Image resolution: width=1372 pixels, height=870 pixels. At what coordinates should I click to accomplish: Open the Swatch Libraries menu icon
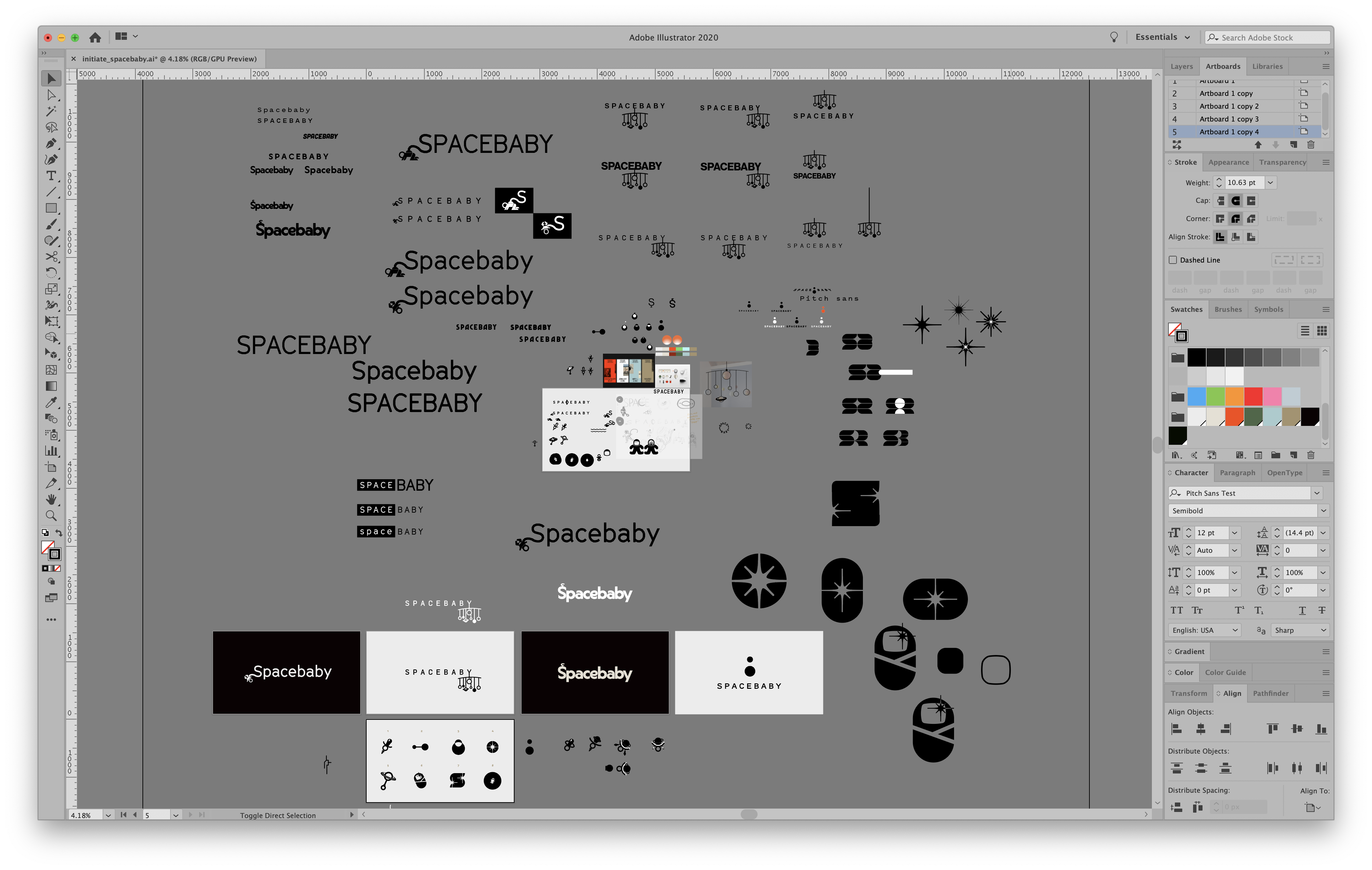(x=1176, y=455)
